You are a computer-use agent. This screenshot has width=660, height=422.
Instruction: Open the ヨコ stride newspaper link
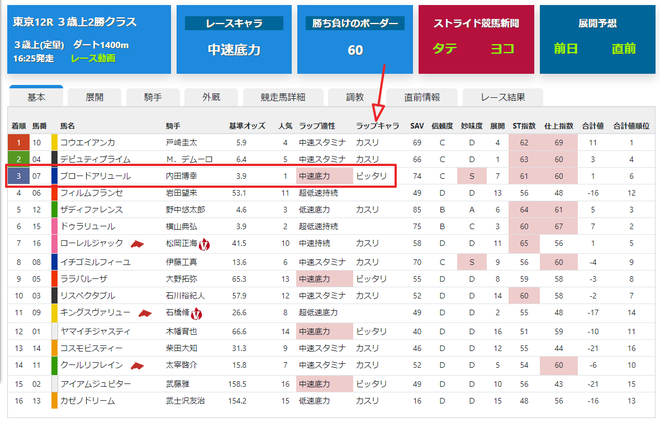pyautogui.click(x=502, y=48)
